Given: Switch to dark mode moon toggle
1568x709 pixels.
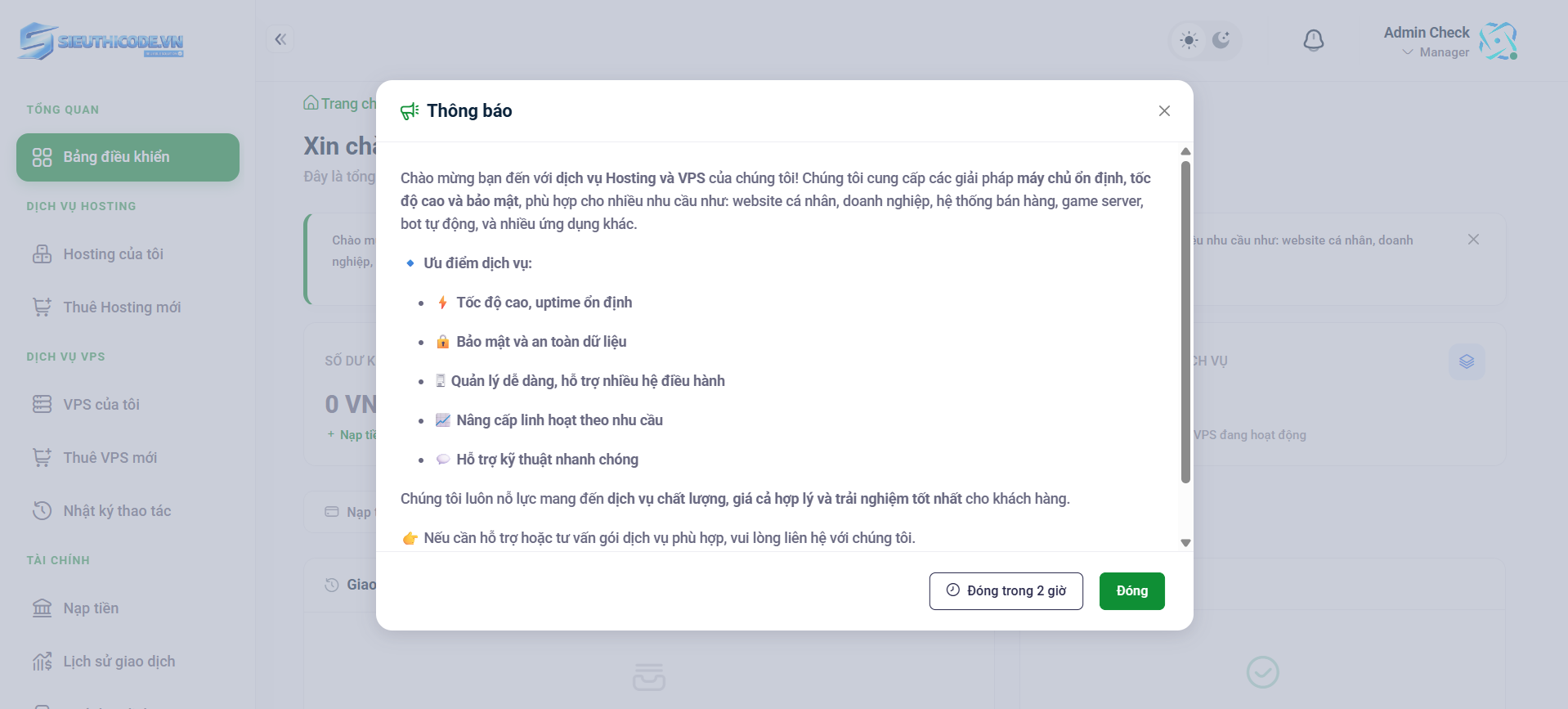Looking at the screenshot, I should coord(1221,40).
